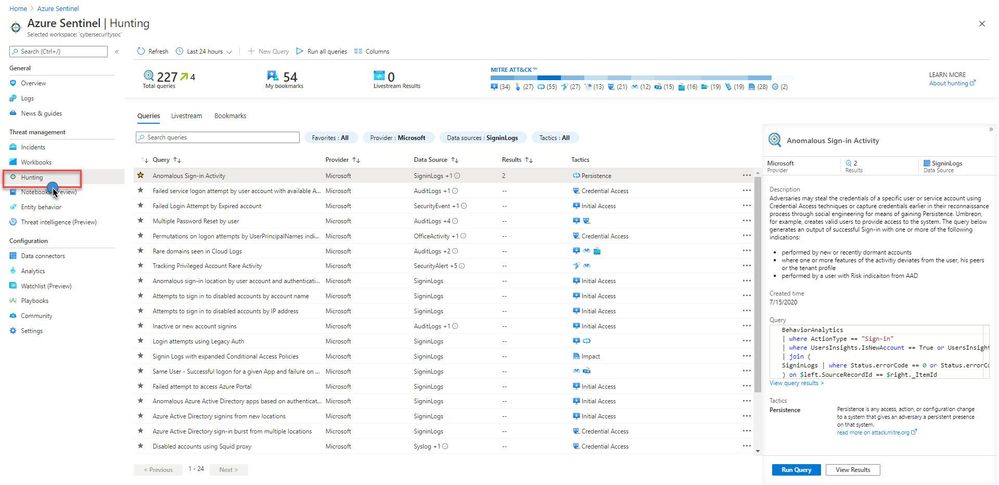999x485 pixels.
Task: Open Watchlist (Preview)
Action: 47,286
